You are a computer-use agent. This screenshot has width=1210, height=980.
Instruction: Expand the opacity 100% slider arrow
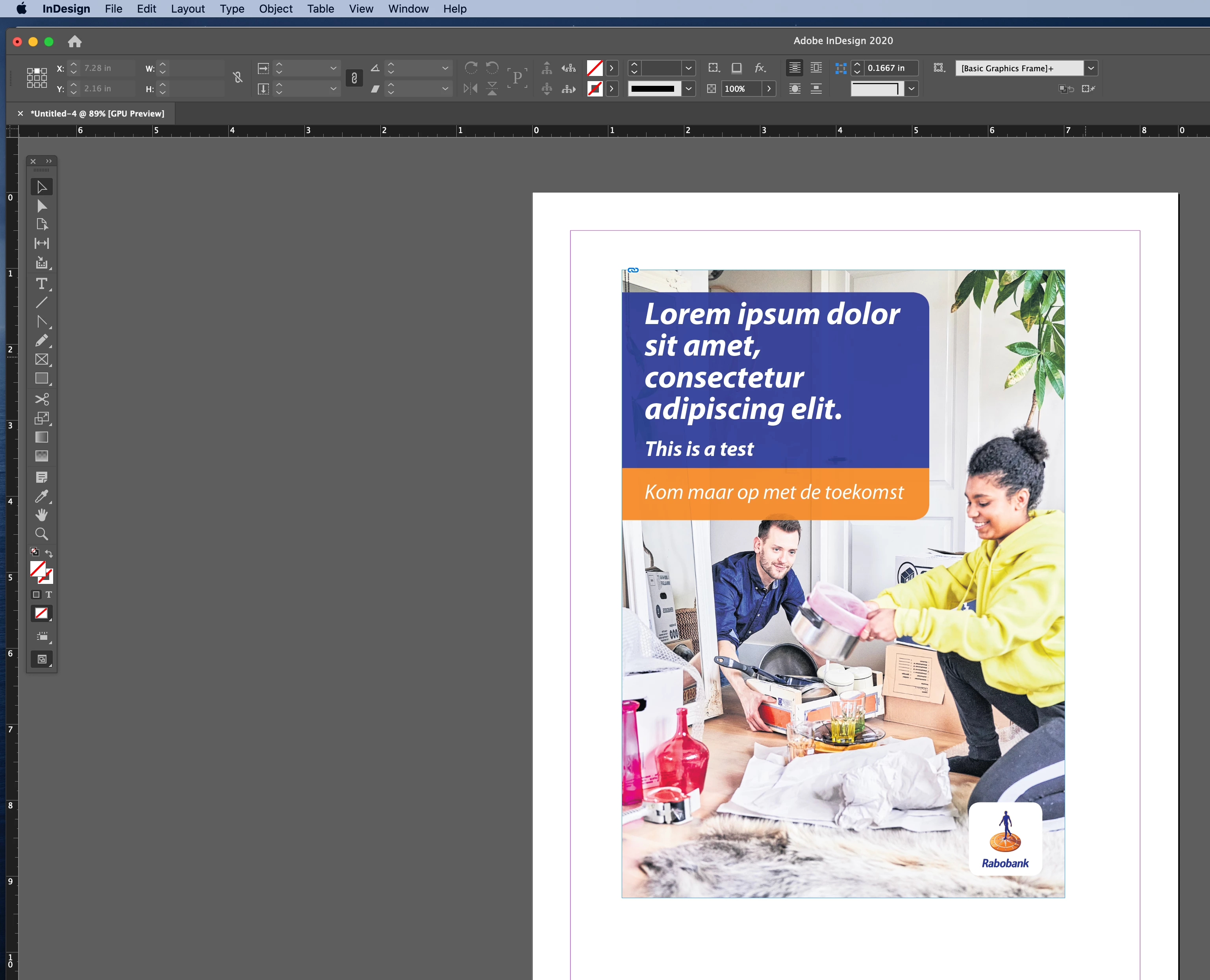[769, 89]
